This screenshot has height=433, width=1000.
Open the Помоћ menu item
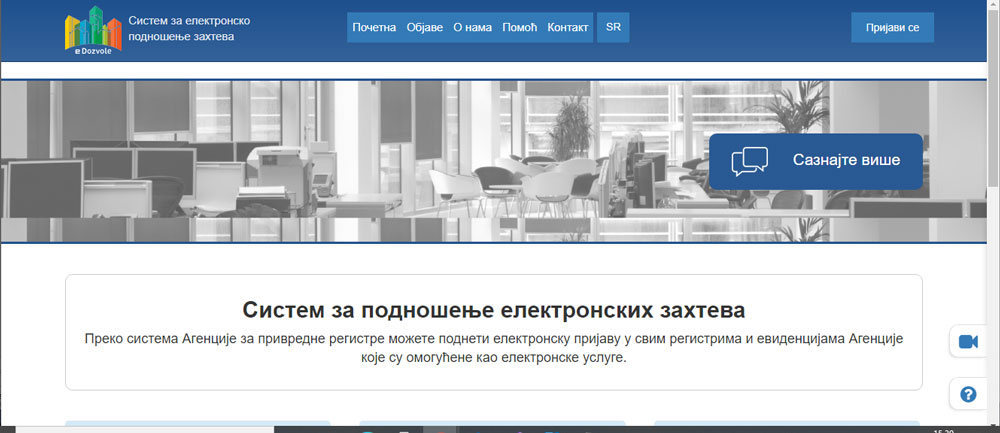[520, 27]
